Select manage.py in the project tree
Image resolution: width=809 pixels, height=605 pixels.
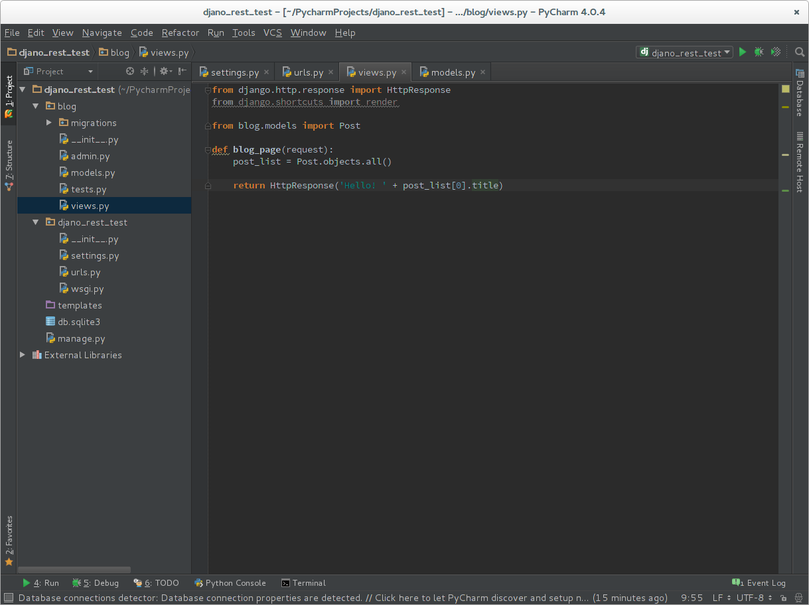[x=81, y=338]
